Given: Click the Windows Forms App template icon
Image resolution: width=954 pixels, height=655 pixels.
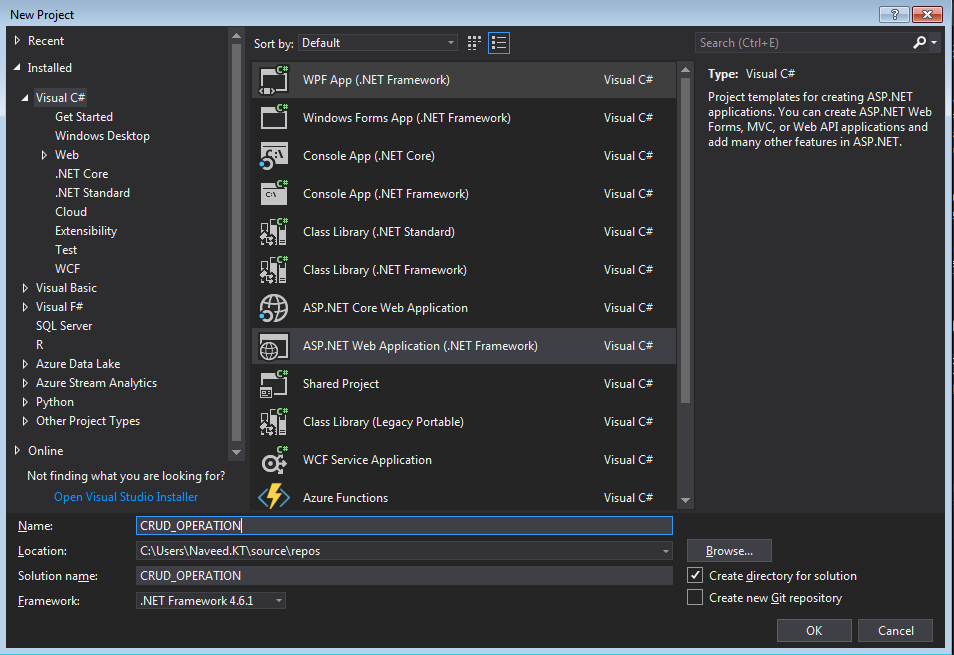Looking at the screenshot, I should click(x=274, y=117).
